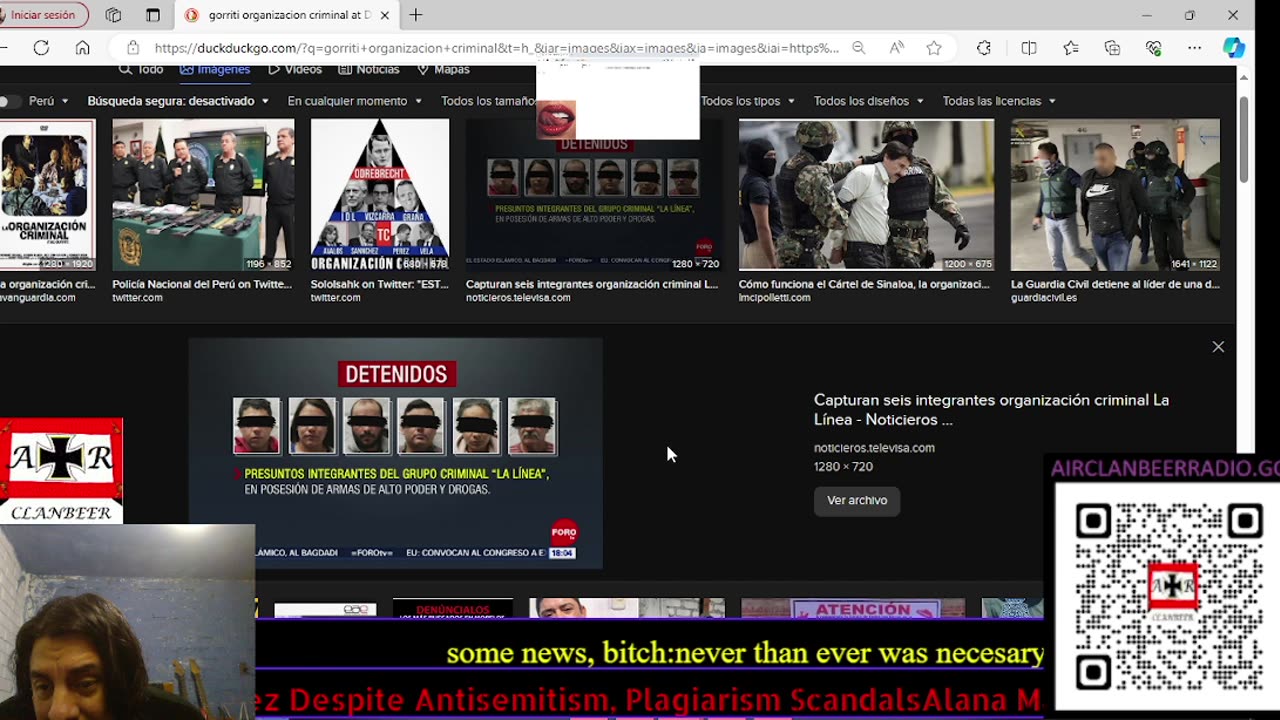Launch Copilot from the toolbar
1280x720 pixels.
1234,48
